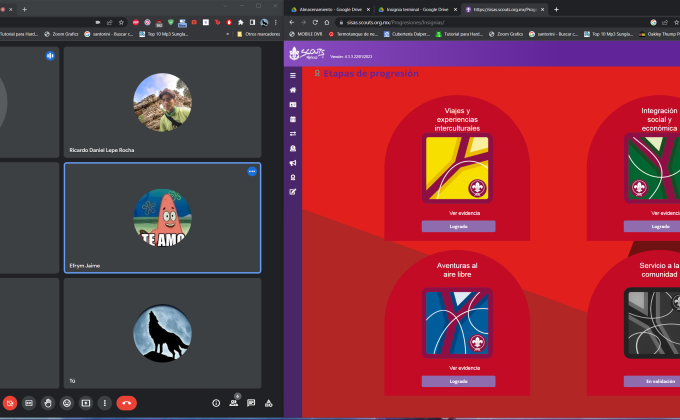The image size is (680, 420).
Task: Open emoji reactions in Meet
Action: (x=67, y=403)
